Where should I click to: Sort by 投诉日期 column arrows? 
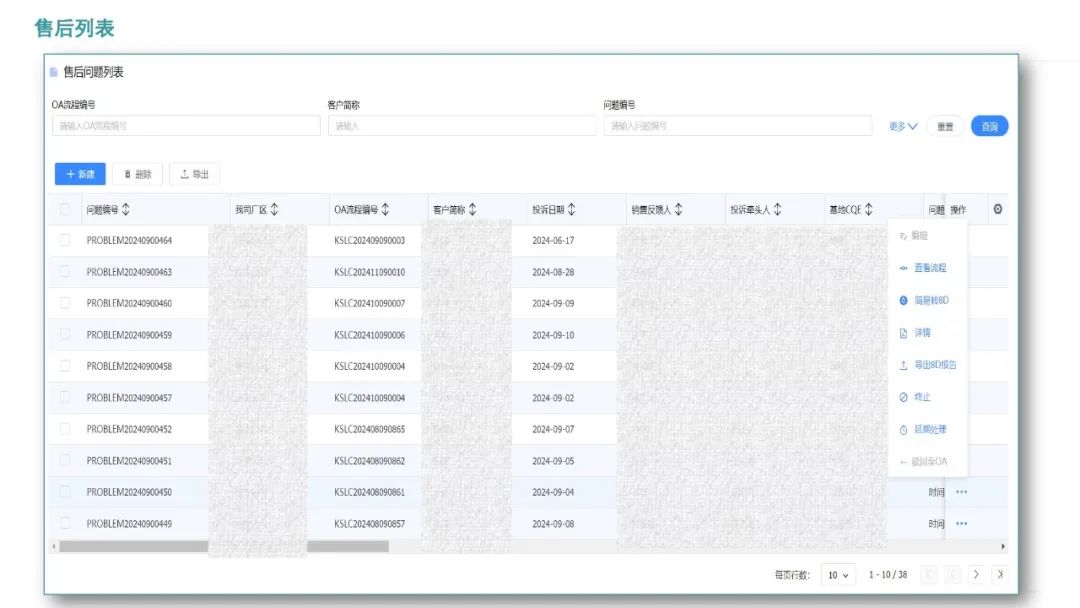[572, 210]
